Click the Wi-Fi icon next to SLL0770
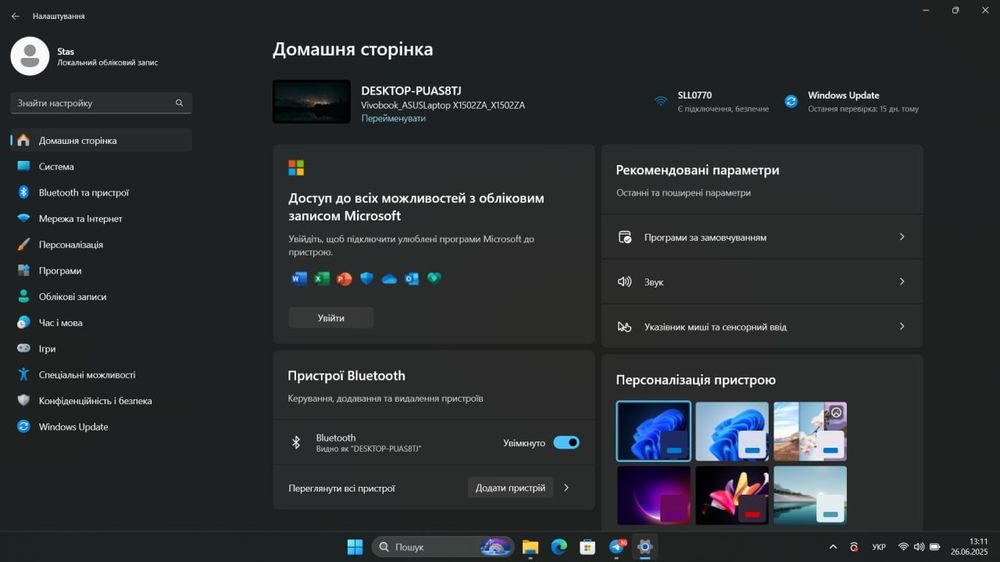The height and width of the screenshot is (562, 1000). pos(661,101)
